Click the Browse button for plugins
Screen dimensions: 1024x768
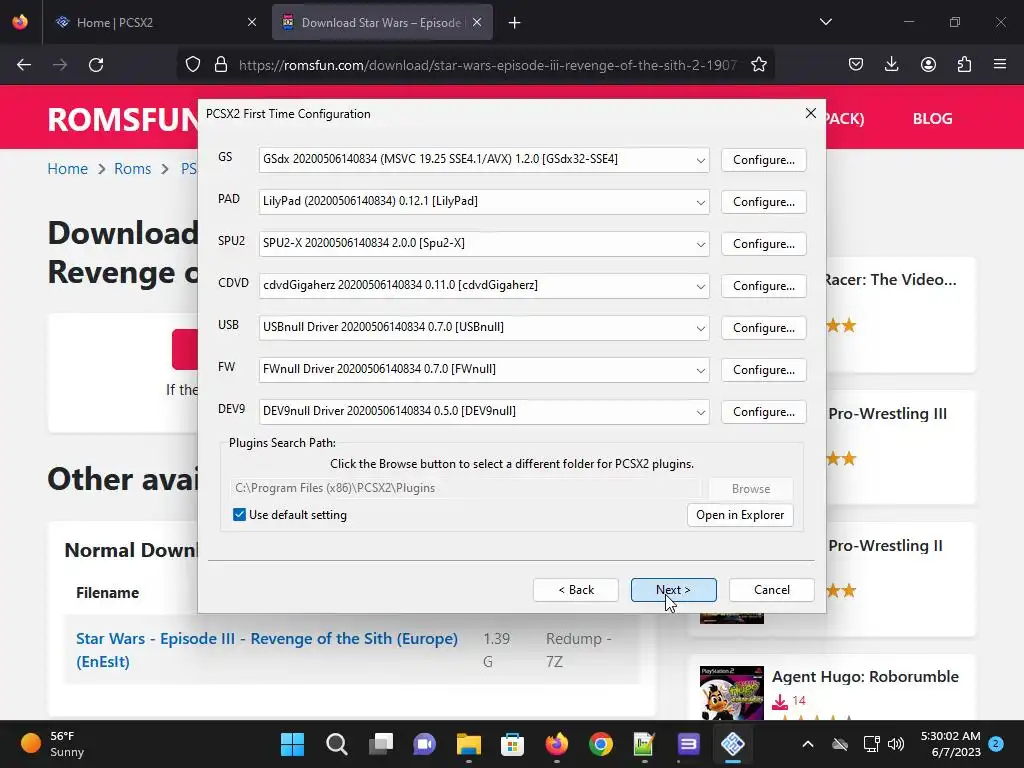(750, 488)
